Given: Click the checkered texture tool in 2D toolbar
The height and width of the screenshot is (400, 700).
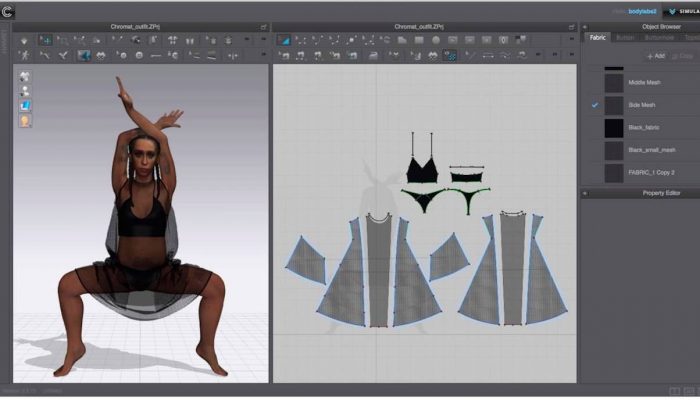Looking at the screenshot, I should coord(451,56).
